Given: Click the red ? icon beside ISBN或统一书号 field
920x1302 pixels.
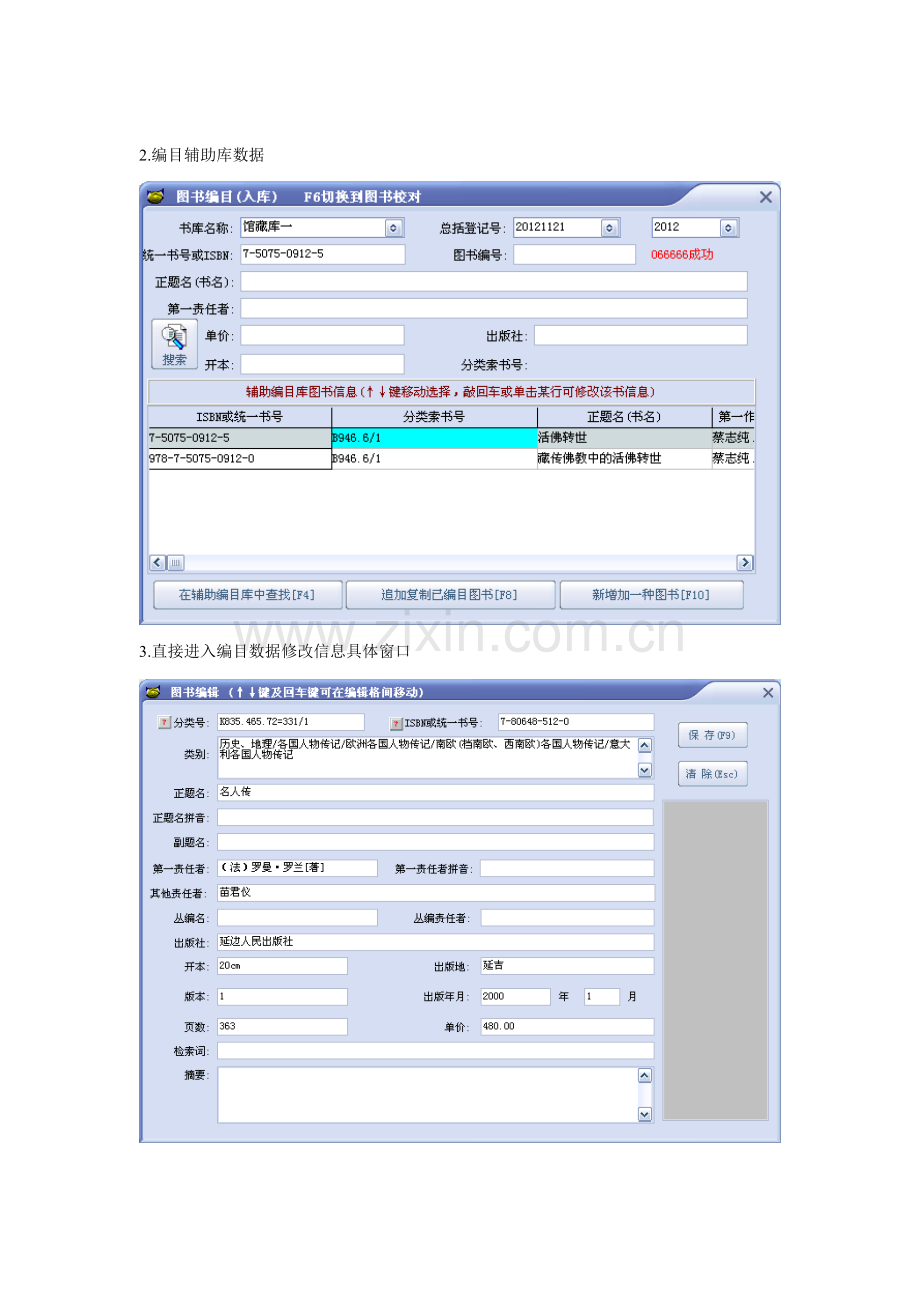Looking at the screenshot, I should click(x=395, y=722).
